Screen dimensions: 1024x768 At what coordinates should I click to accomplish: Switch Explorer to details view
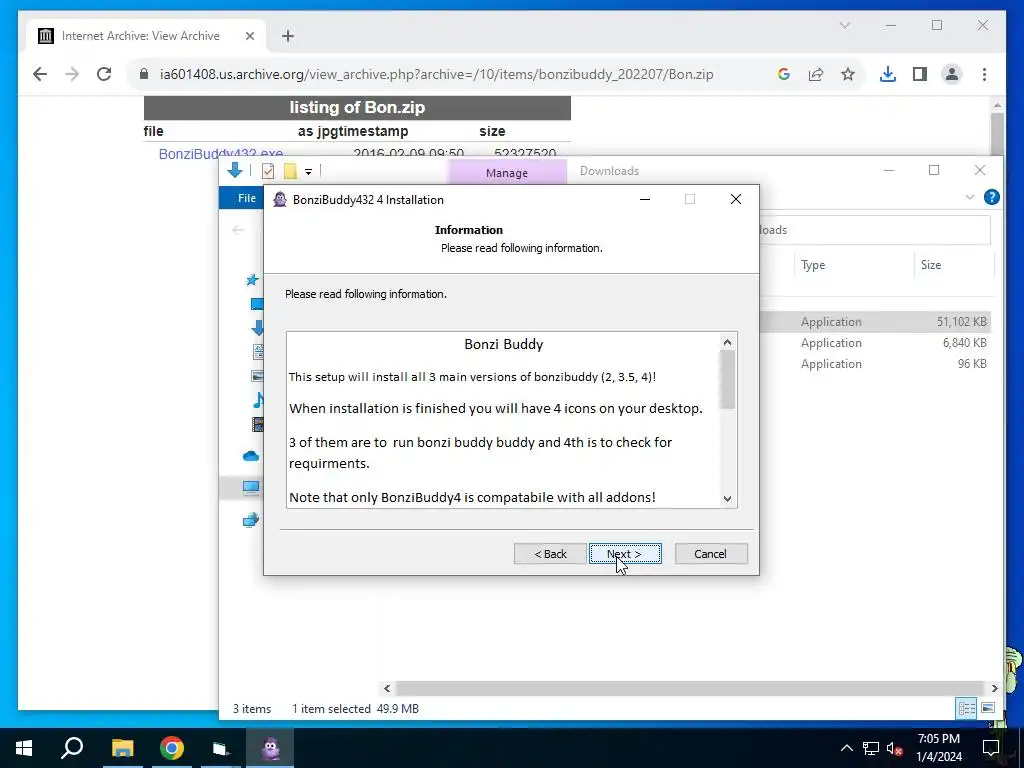pyautogui.click(x=967, y=708)
